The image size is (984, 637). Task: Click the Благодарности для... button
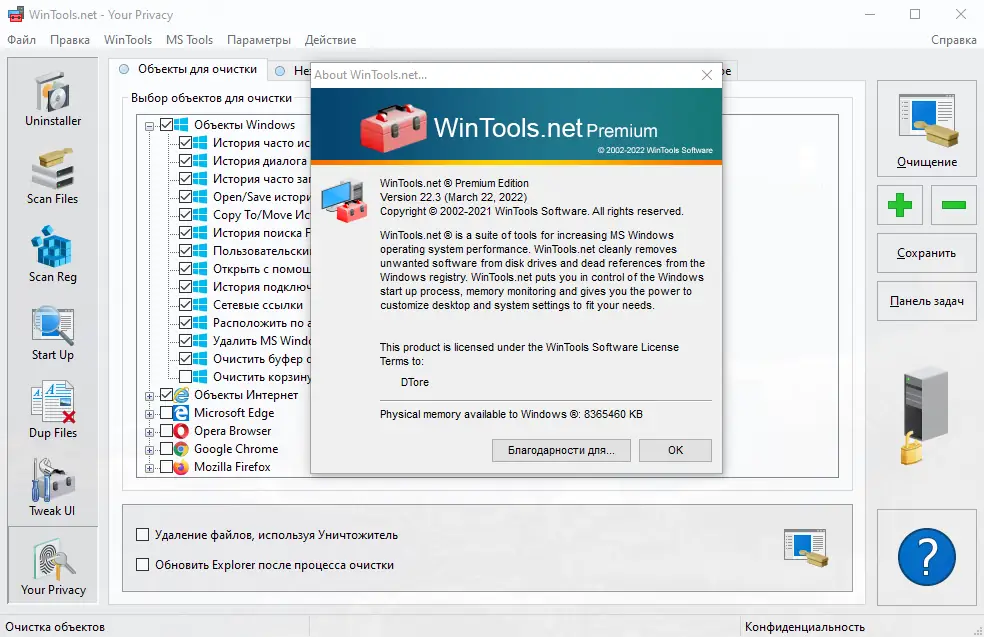pyautogui.click(x=561, y=450)
